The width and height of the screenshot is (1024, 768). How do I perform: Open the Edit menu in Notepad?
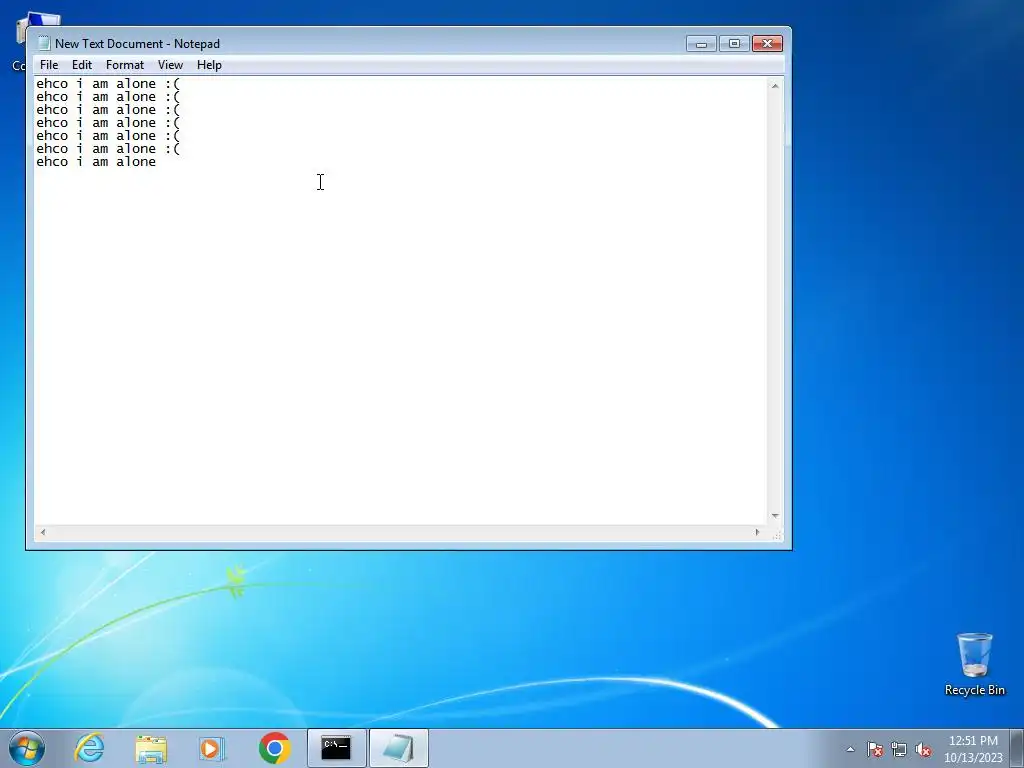pos(82,65)
